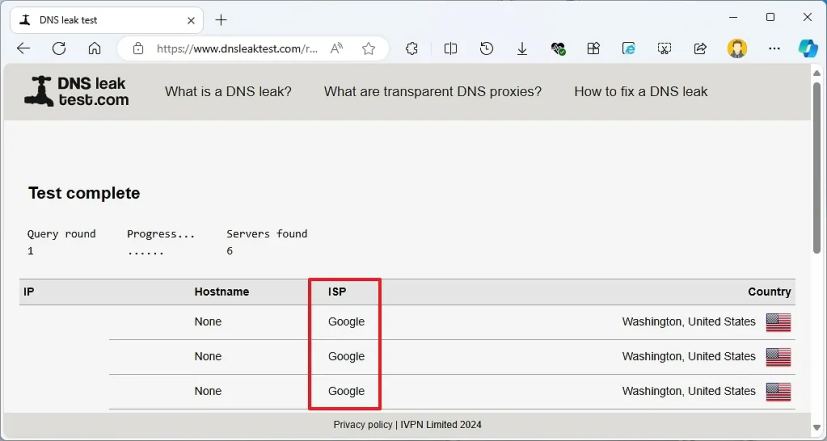The width and height of the screenshot is (827, 441).
Task: Select the 'Test complete' heading text
Action: (84, 193)
